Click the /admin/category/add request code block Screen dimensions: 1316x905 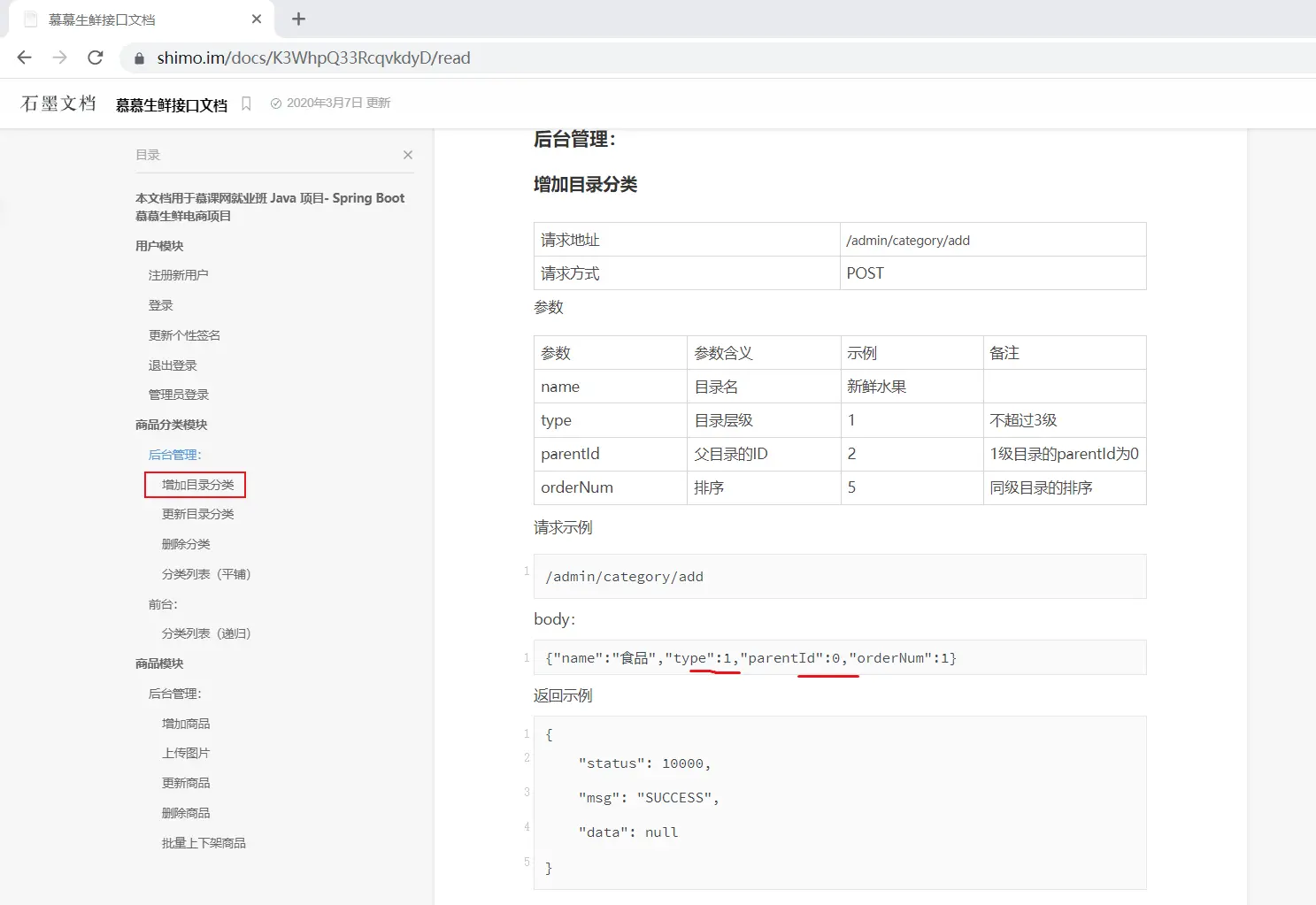click(839, 577)
